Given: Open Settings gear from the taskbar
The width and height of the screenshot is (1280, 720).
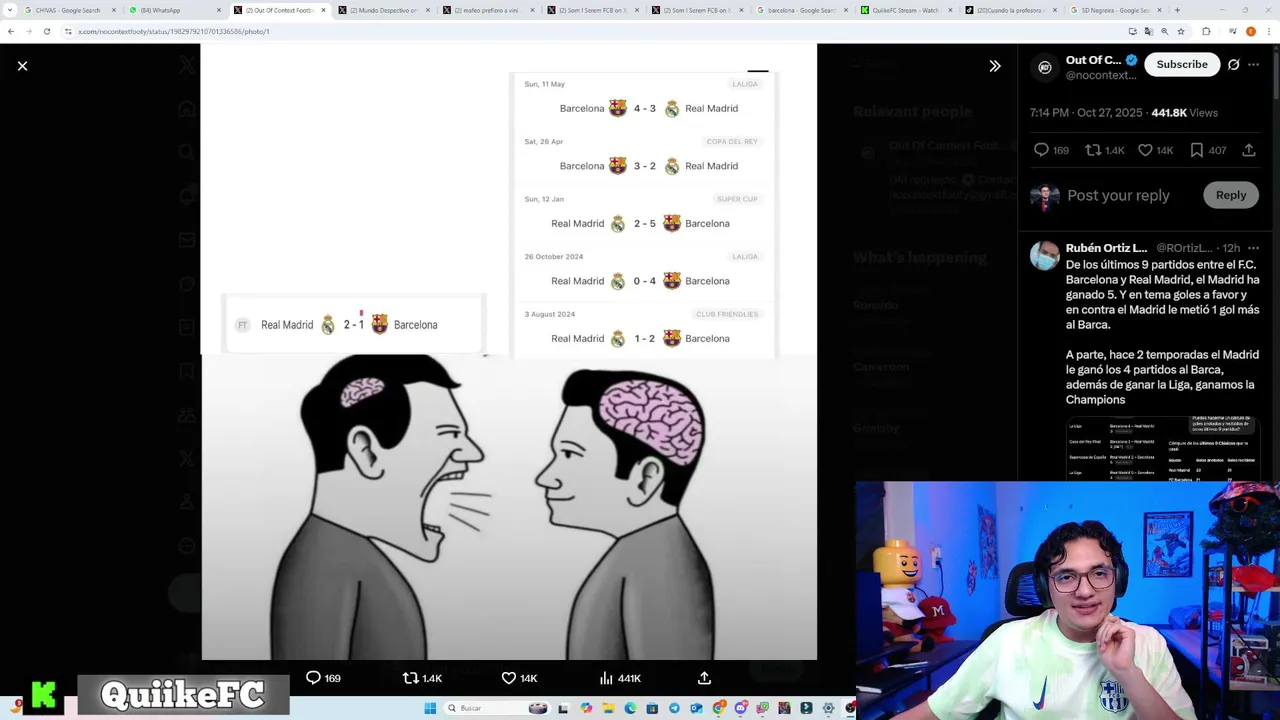Looking at the screenshot, I should [828, 708].
